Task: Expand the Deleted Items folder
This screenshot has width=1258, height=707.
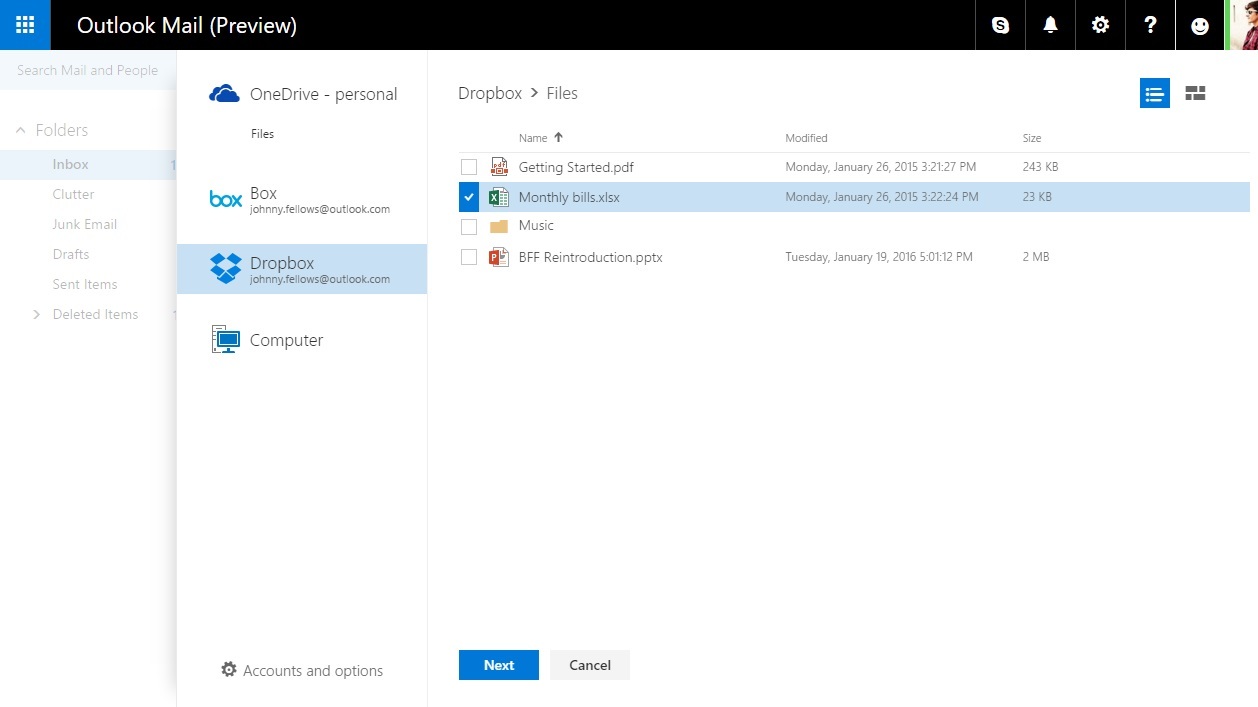Action: pyautogui.click(x=37, y=314)
